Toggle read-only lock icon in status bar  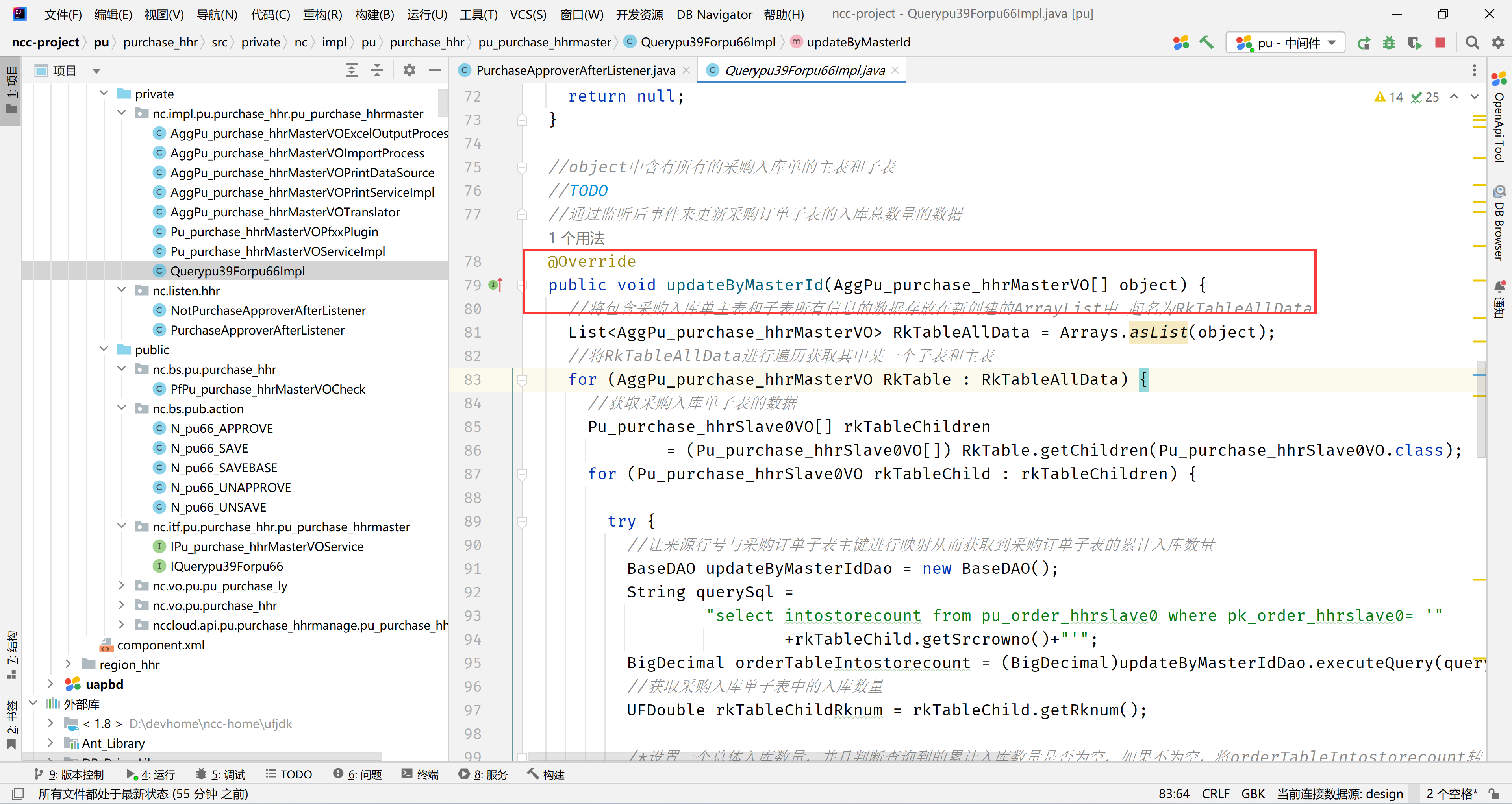(1494, 794)
